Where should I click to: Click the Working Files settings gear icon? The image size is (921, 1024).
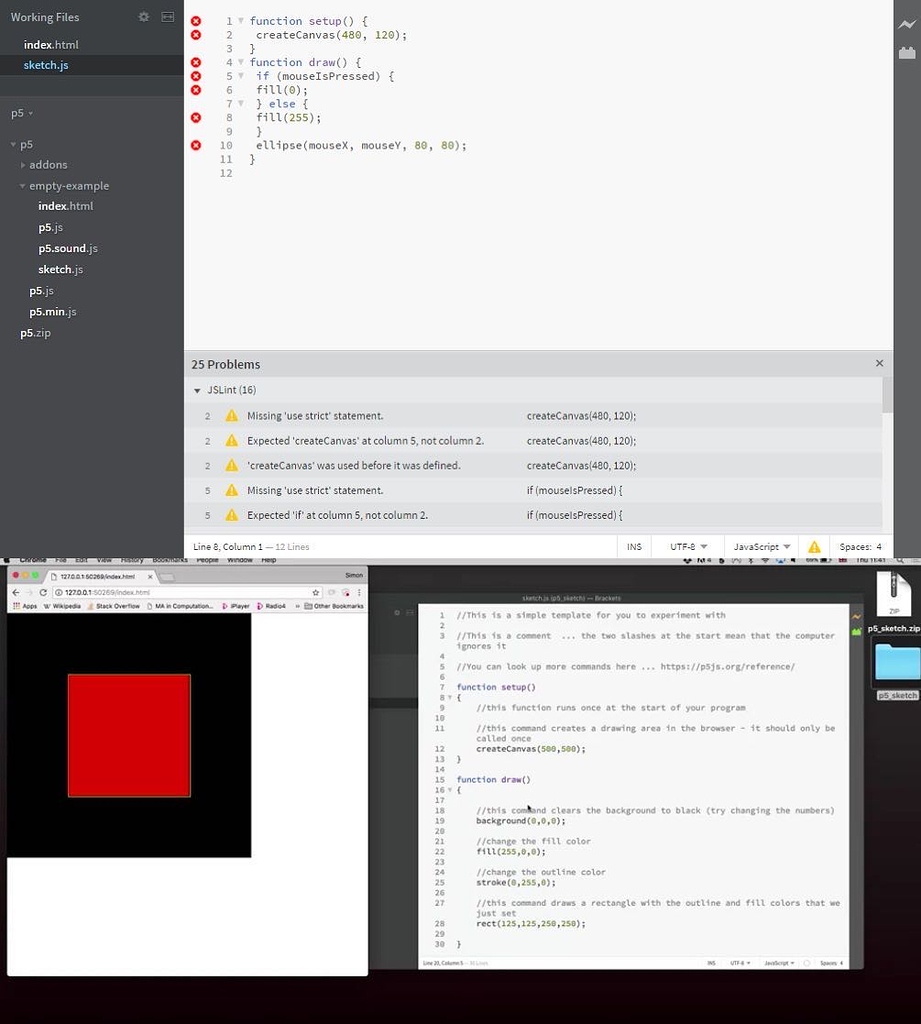point(142,16)
